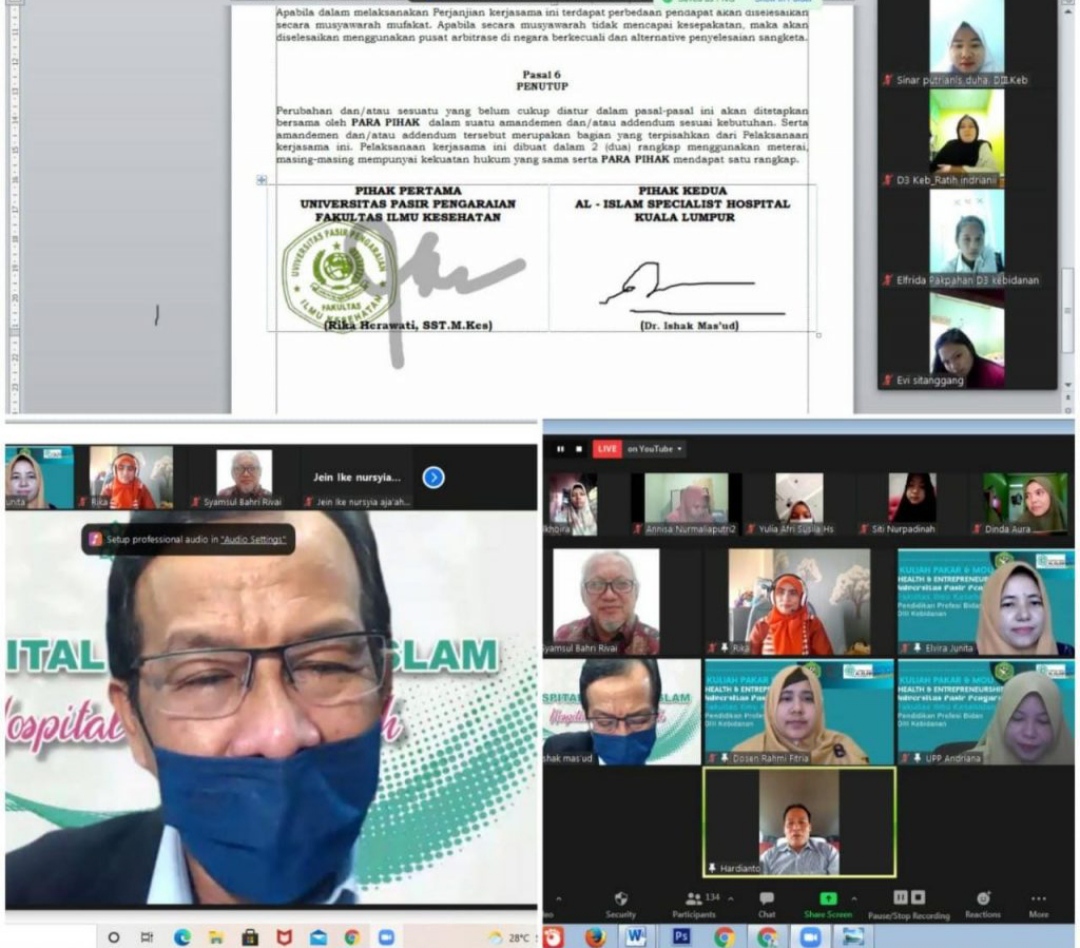Expand the arrow next to Share Screen
Viewport: 1080px width, 948px height.
tap(855, 898)
